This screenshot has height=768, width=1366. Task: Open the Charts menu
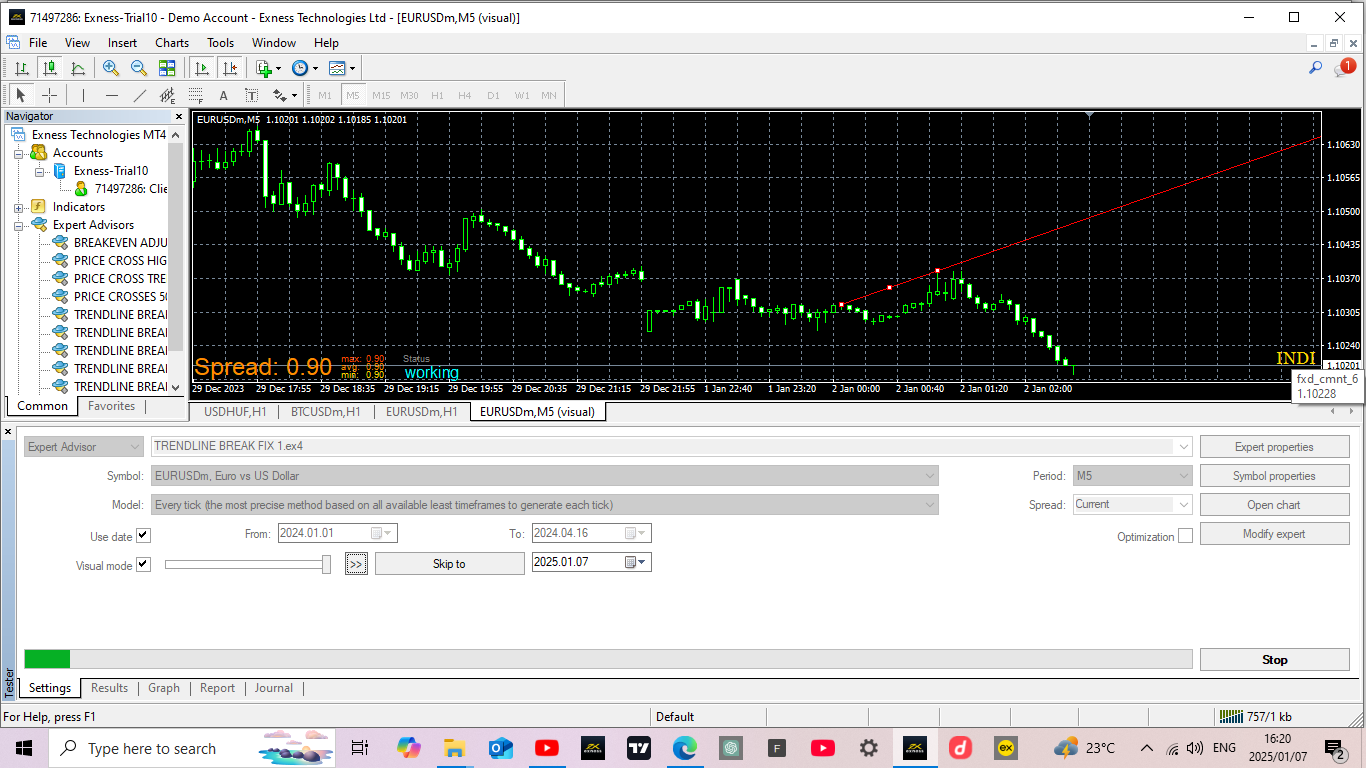pos(172,43)
